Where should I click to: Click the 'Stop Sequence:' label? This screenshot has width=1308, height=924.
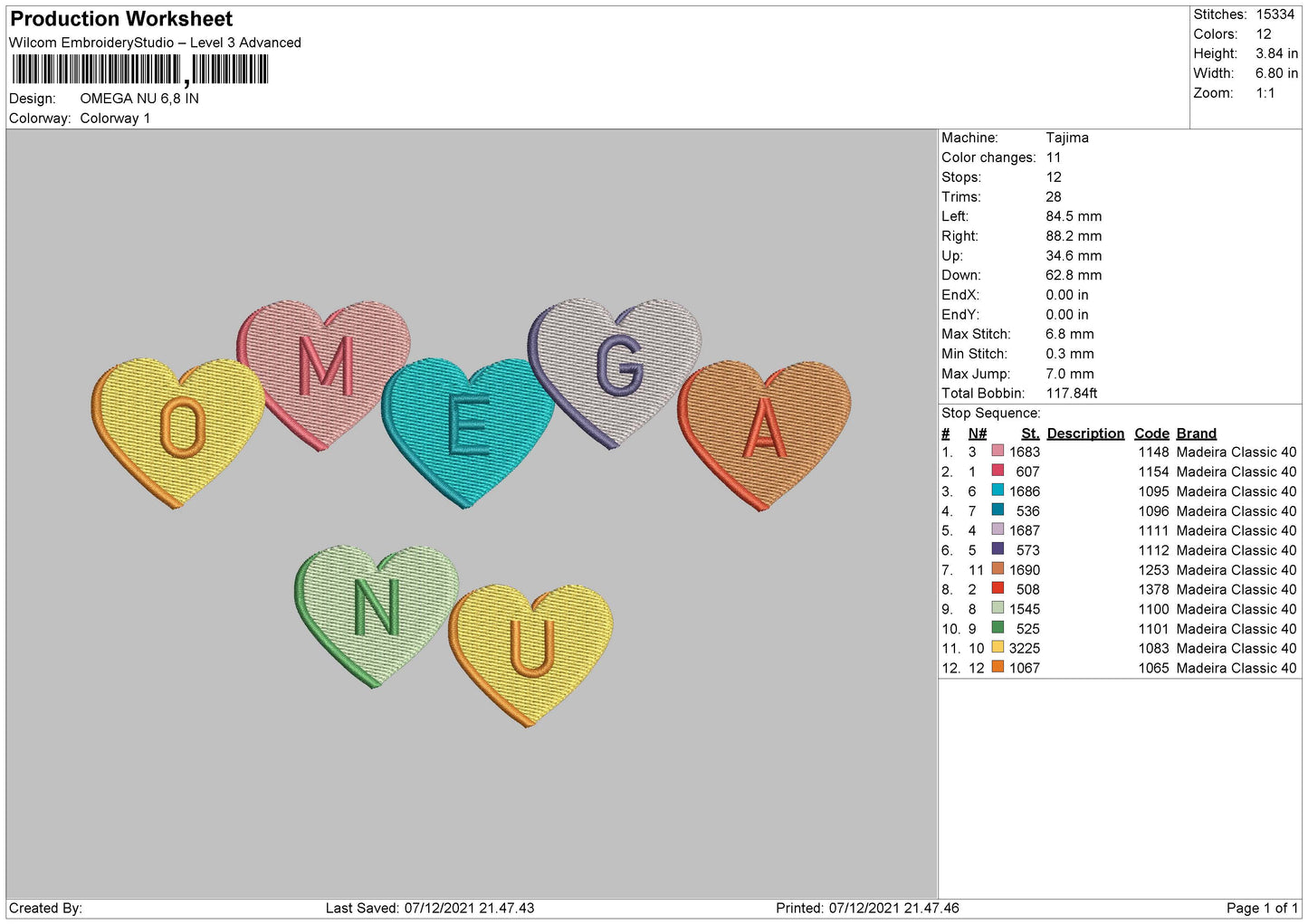pos(991,414)
